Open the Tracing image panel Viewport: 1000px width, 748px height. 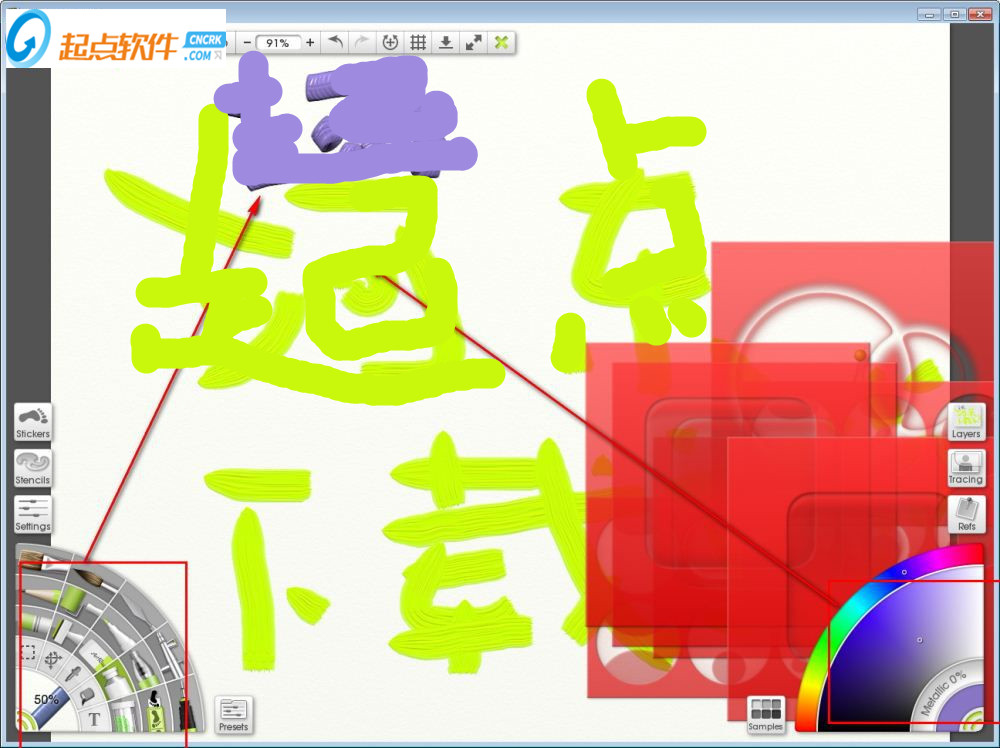[966, 469]
